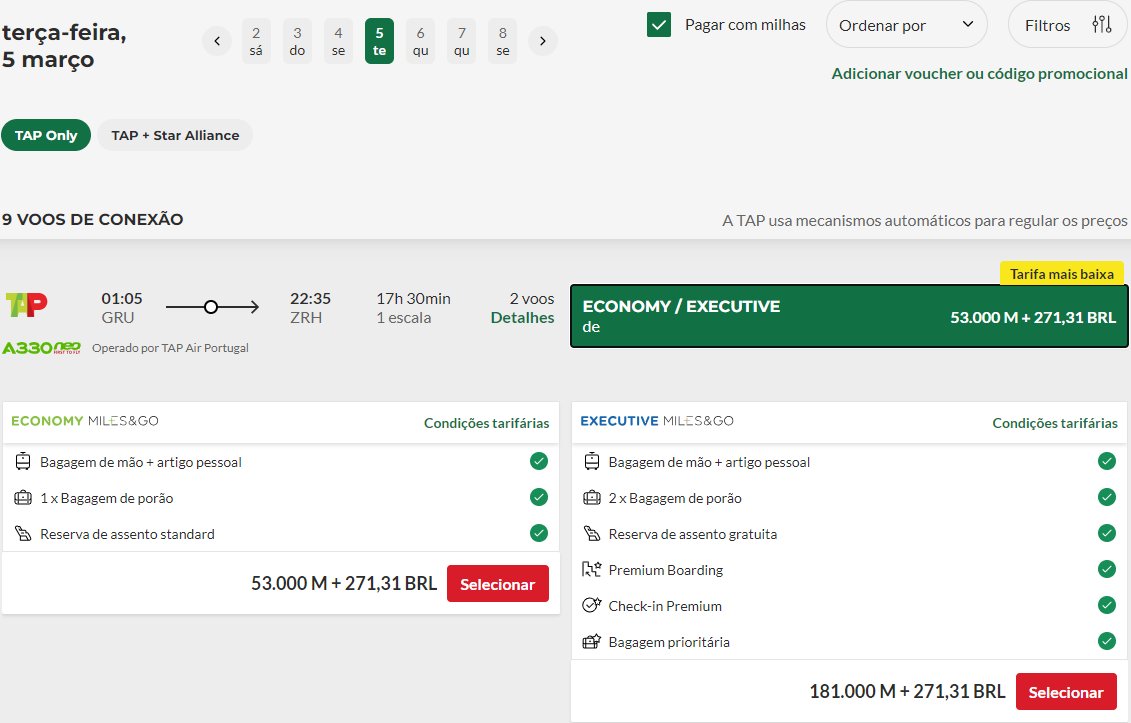1131x723 pixels.
Task: Click Adicionar voucher ou código promocional
Action: [x=979, y=74]
